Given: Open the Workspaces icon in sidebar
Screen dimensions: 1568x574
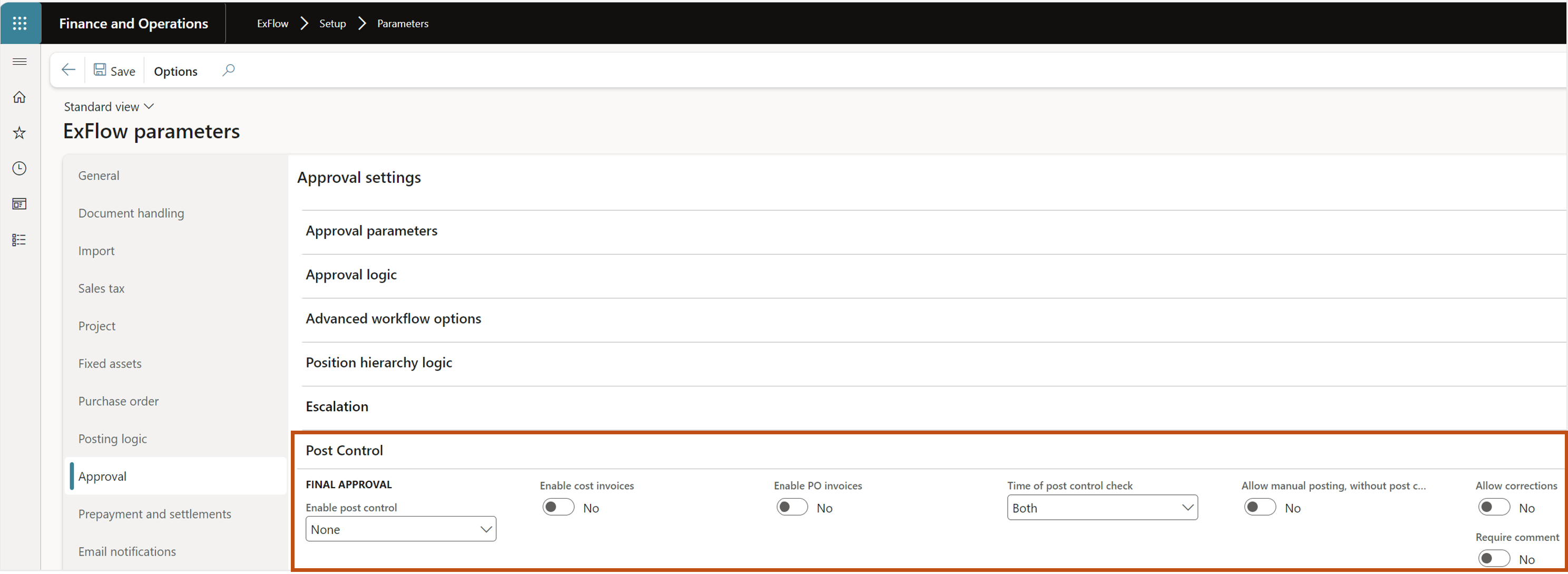Looking at the screenshot, I should pos(19,204).
